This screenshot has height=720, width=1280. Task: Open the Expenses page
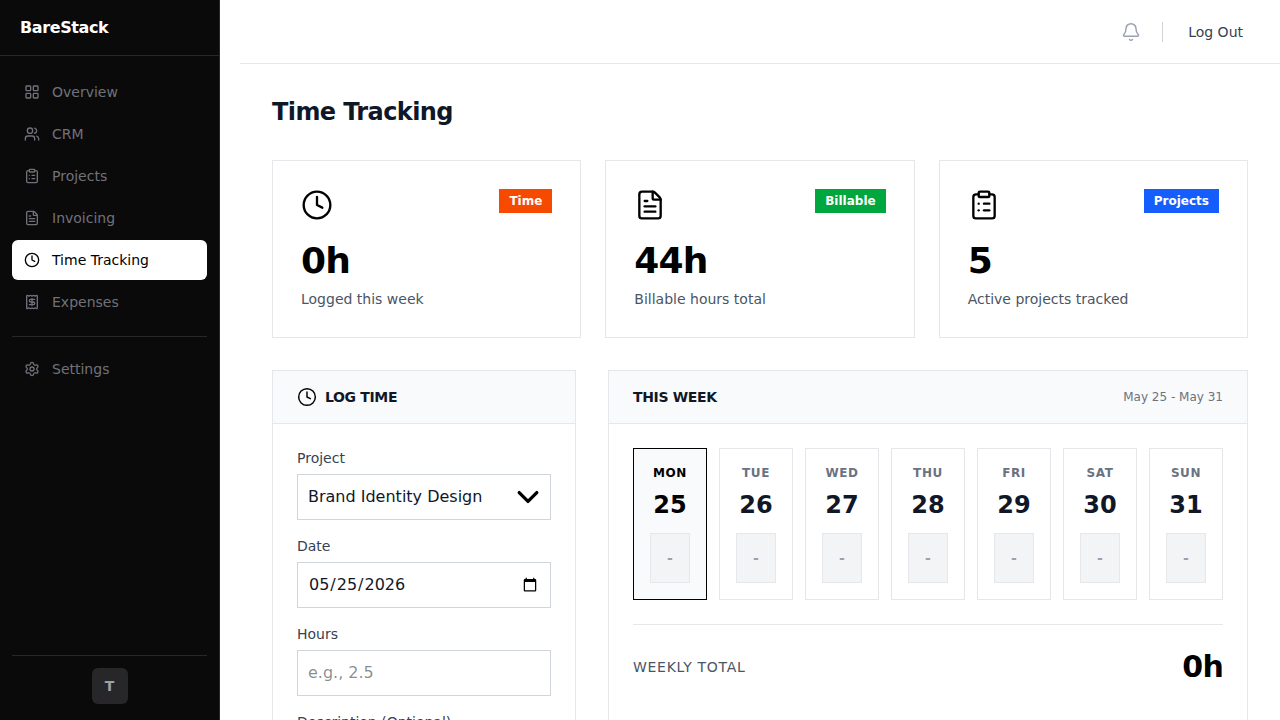click(x=109, y=302)
